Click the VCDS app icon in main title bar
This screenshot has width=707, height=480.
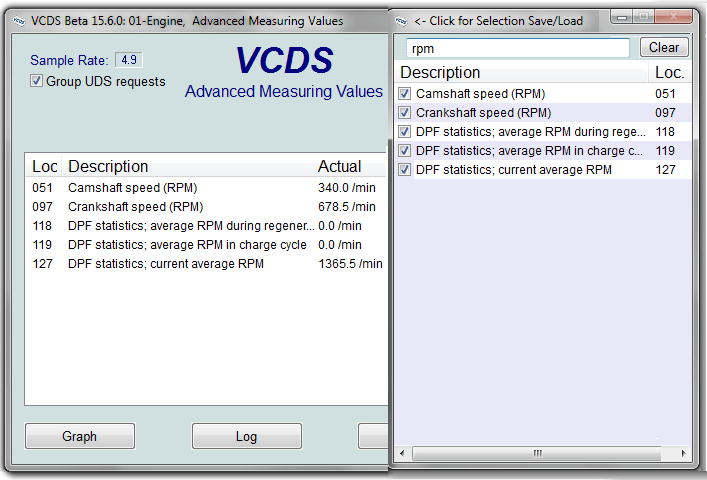tap(19, 21)
